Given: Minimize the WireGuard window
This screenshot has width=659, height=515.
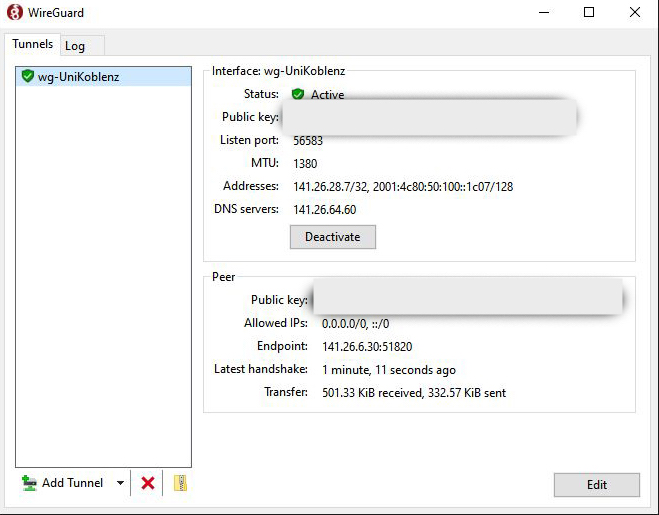Looking at the screenshot, I should pyautogui.click(x=544, y=12).
